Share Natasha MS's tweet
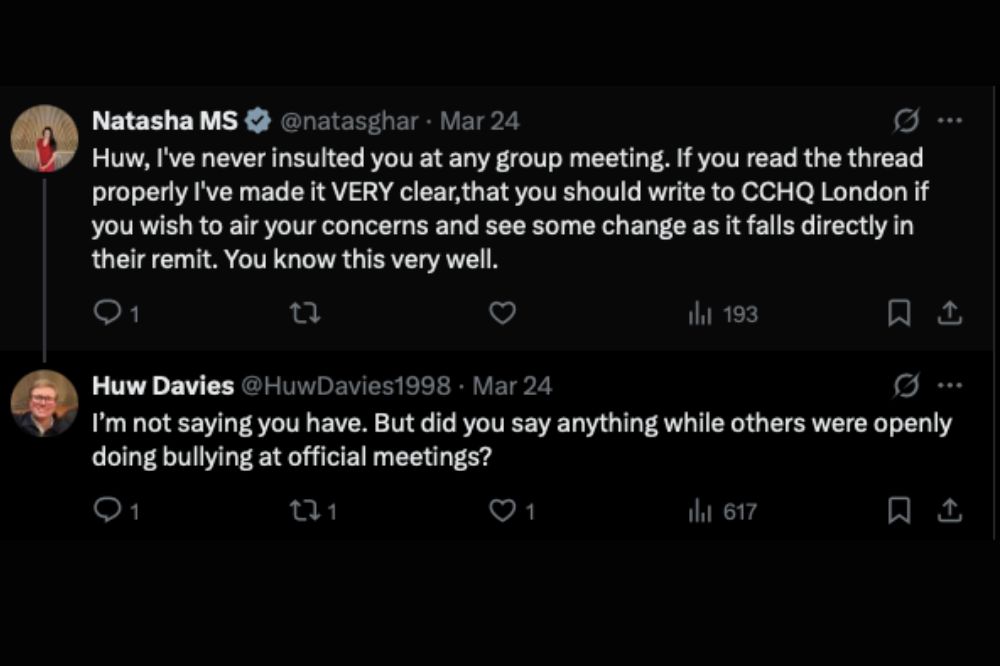1000x666 pixels. coord(949,314)
